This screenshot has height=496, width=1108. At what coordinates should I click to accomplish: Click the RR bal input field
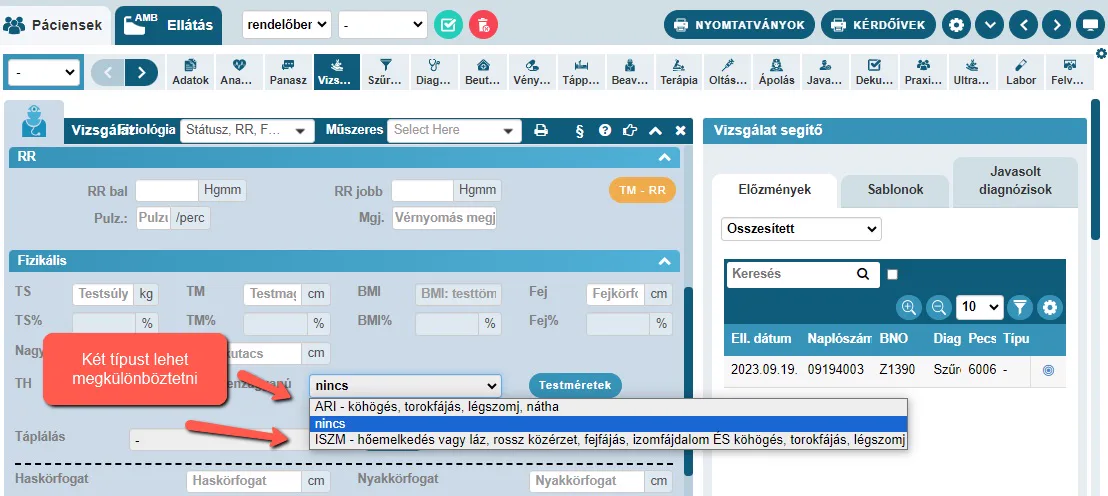[167, 190]
